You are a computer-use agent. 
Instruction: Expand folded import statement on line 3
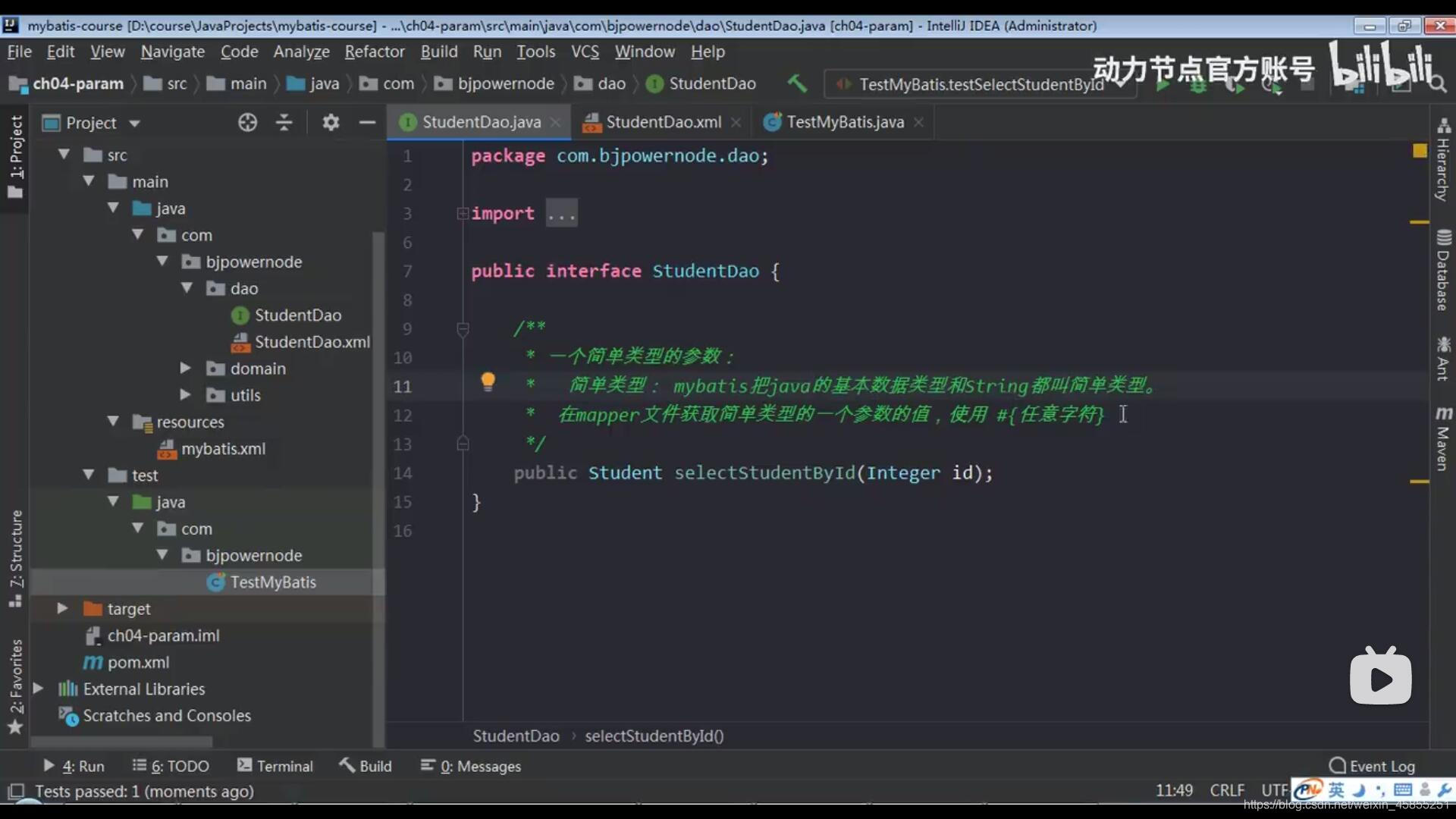(463, 214)
